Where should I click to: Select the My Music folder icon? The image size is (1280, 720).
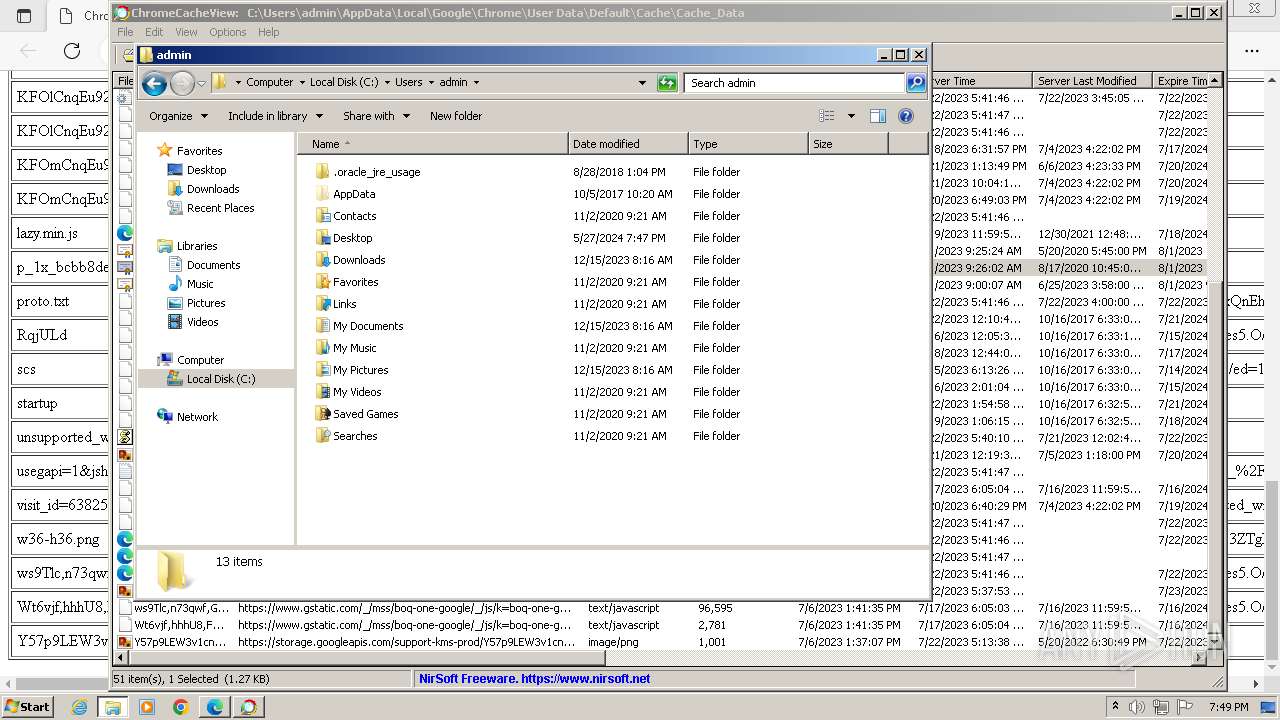coord(322,348)
